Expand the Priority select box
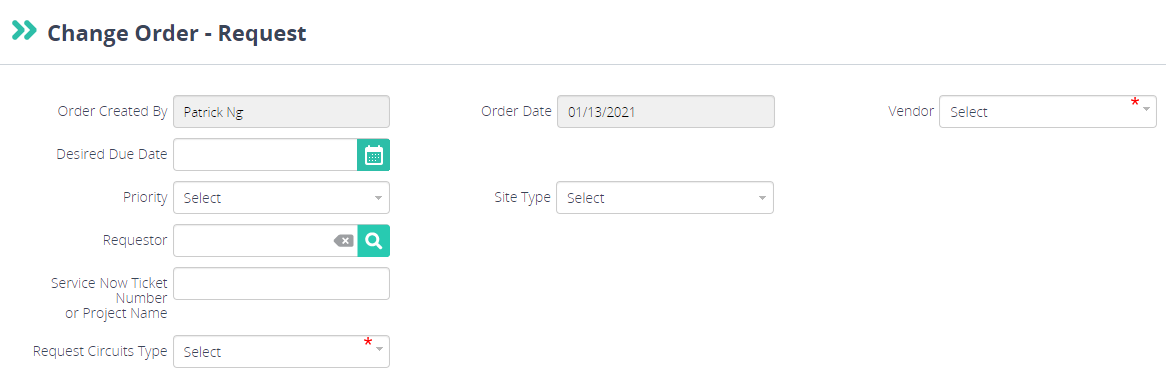This screenshot has width=1166, height=380. coord(281,198)
